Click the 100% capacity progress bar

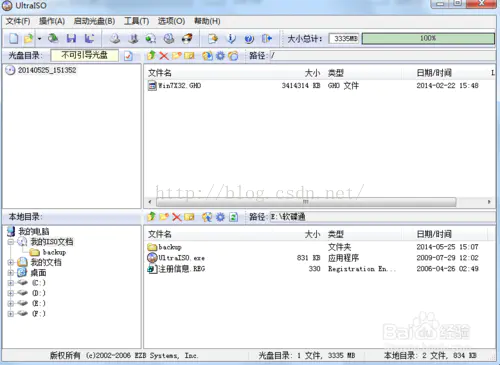point(428,38)
